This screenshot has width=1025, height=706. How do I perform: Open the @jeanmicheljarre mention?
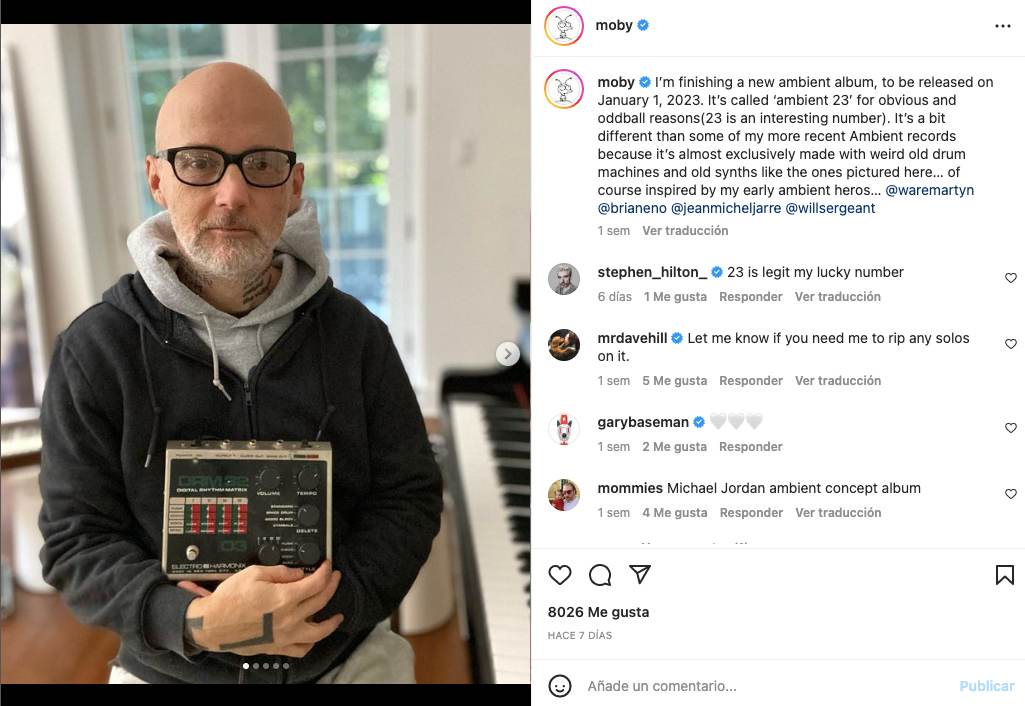[726, 208]
